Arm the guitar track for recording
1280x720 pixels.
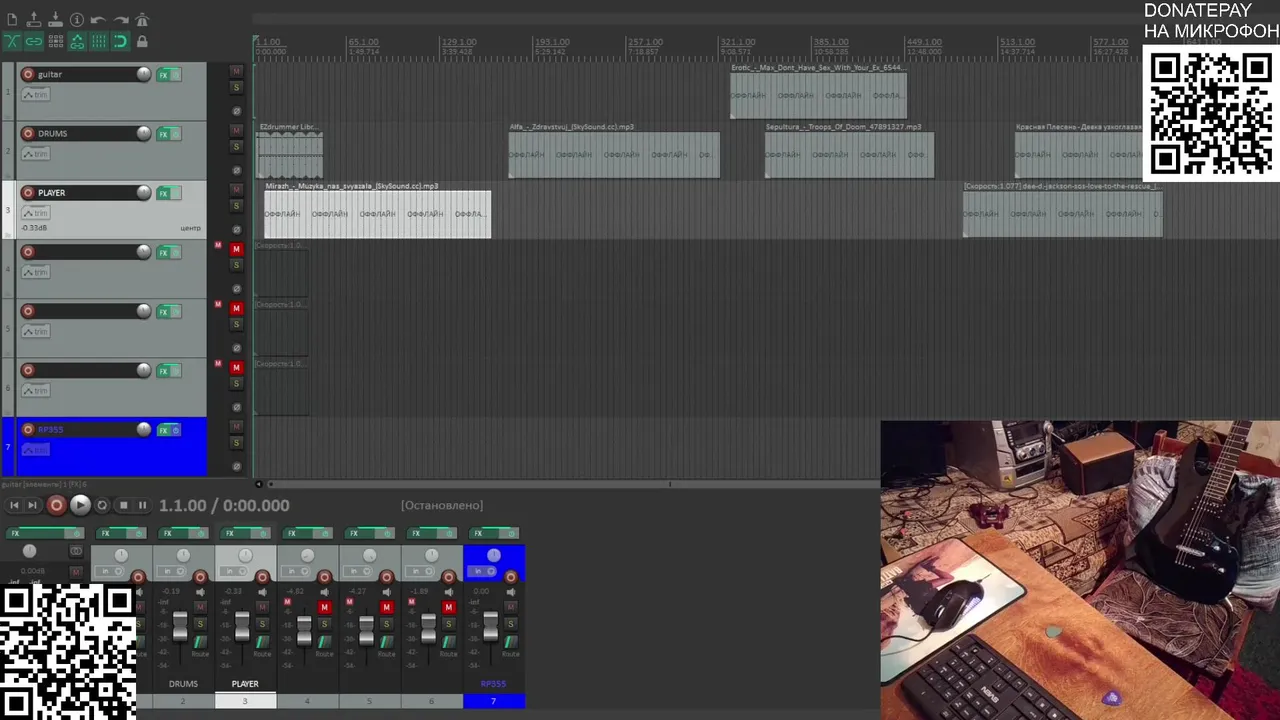click(28, 74)
